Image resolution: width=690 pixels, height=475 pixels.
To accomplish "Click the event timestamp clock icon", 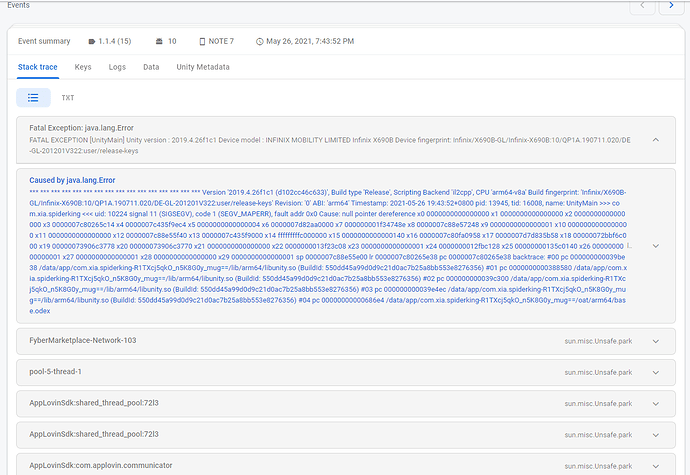I will [x=259, y=41].
